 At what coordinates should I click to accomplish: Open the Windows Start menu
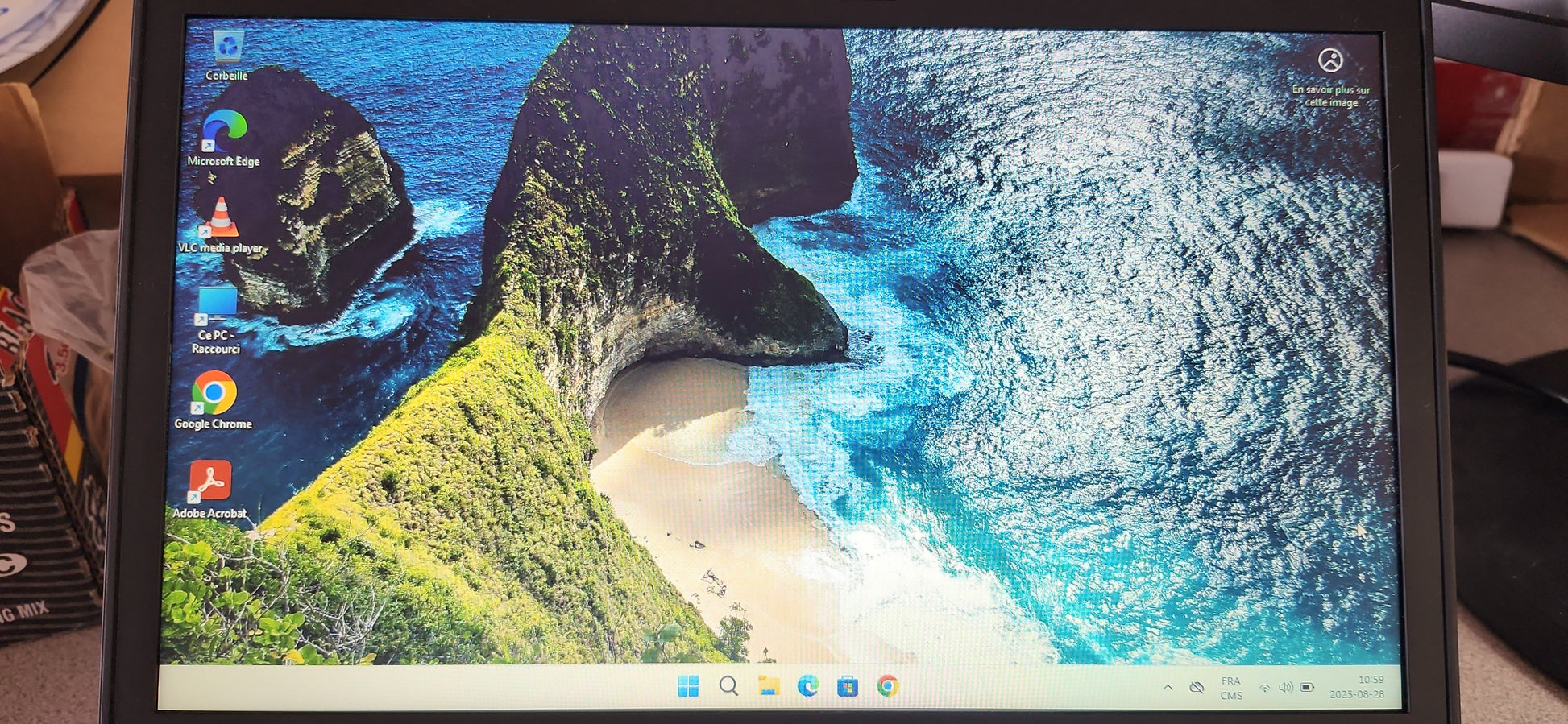688,686
